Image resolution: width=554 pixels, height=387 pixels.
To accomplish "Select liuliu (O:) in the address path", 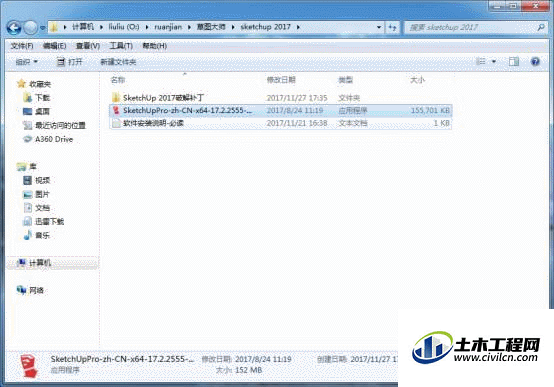I will point(124,27).
